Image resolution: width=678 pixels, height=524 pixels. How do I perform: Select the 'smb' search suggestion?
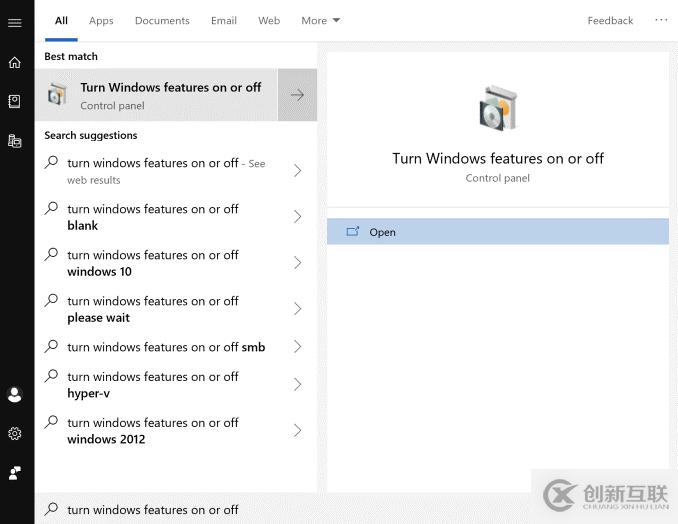[166, 347]
